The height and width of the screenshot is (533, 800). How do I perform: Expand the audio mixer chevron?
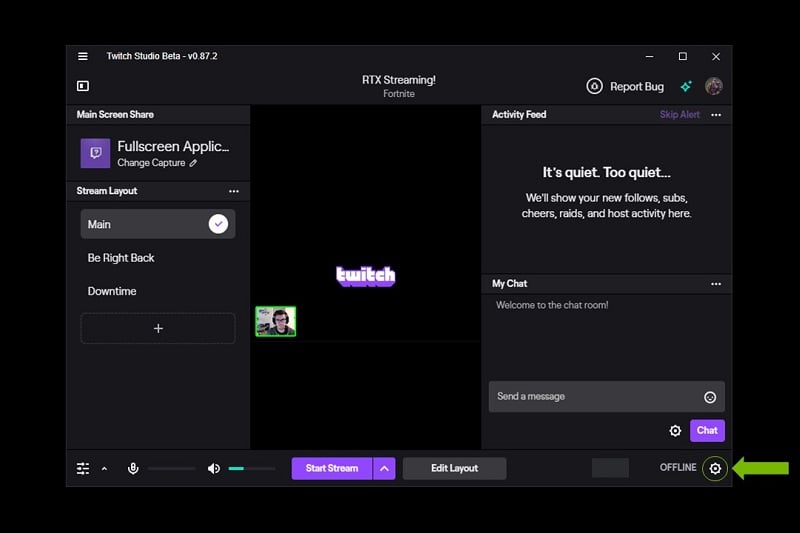coord(104,468)
